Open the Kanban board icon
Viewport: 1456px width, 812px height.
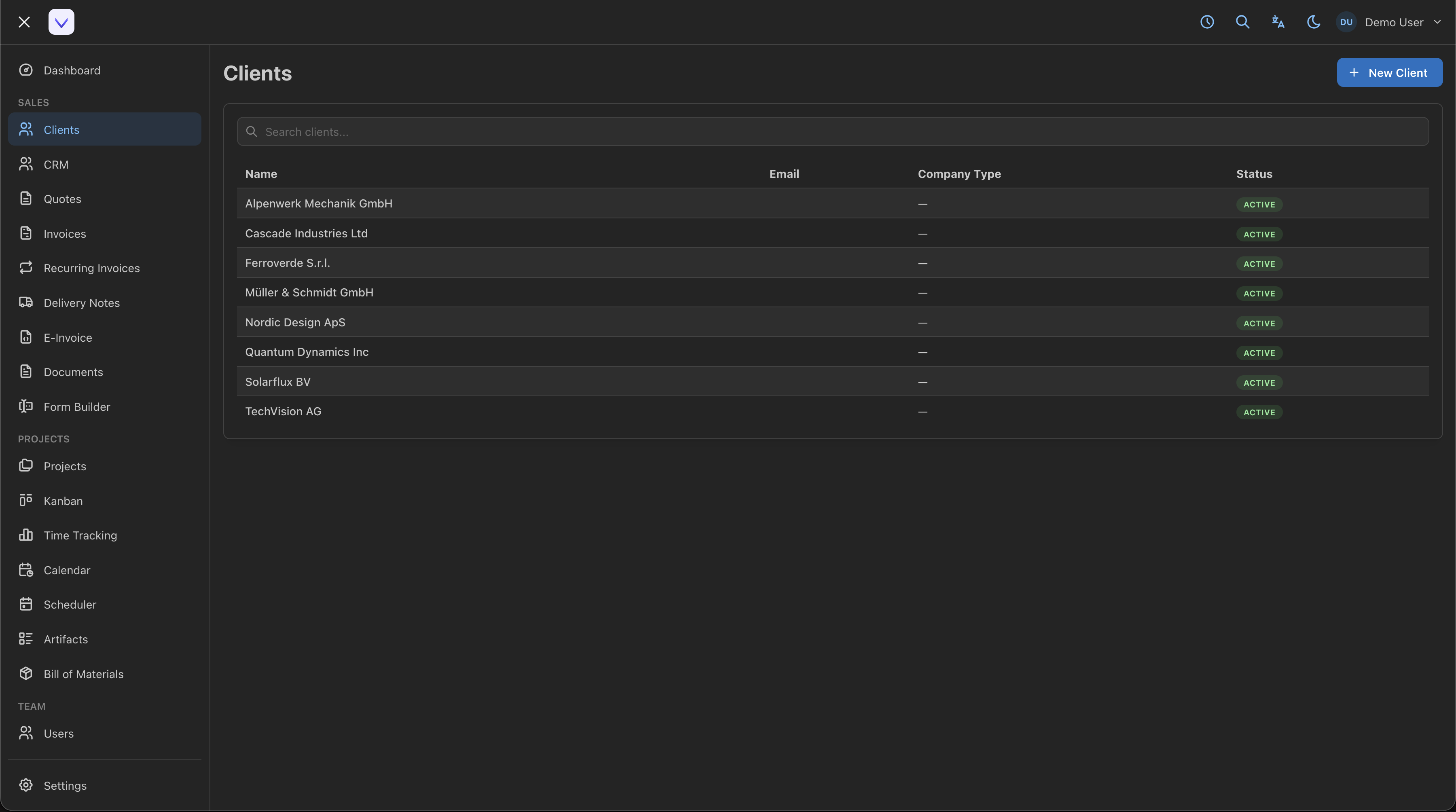pos(26,501)
